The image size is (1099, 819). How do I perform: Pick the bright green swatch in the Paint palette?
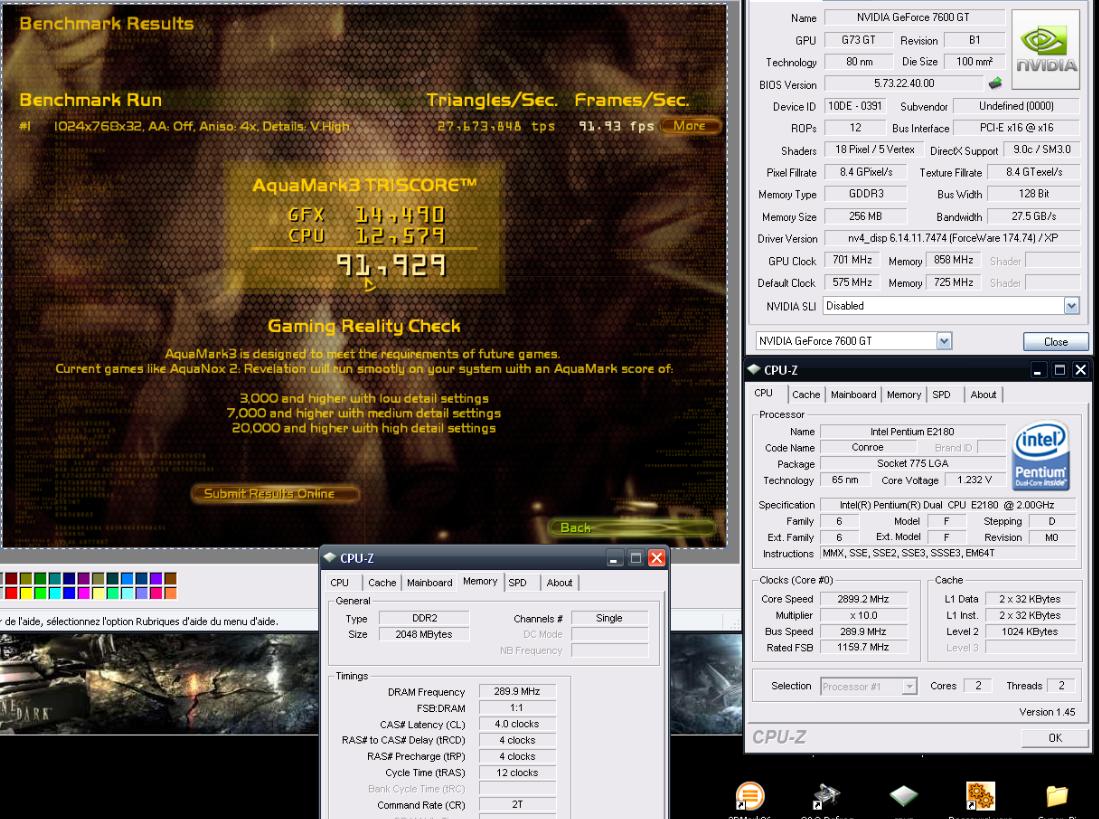coord(40,593)
